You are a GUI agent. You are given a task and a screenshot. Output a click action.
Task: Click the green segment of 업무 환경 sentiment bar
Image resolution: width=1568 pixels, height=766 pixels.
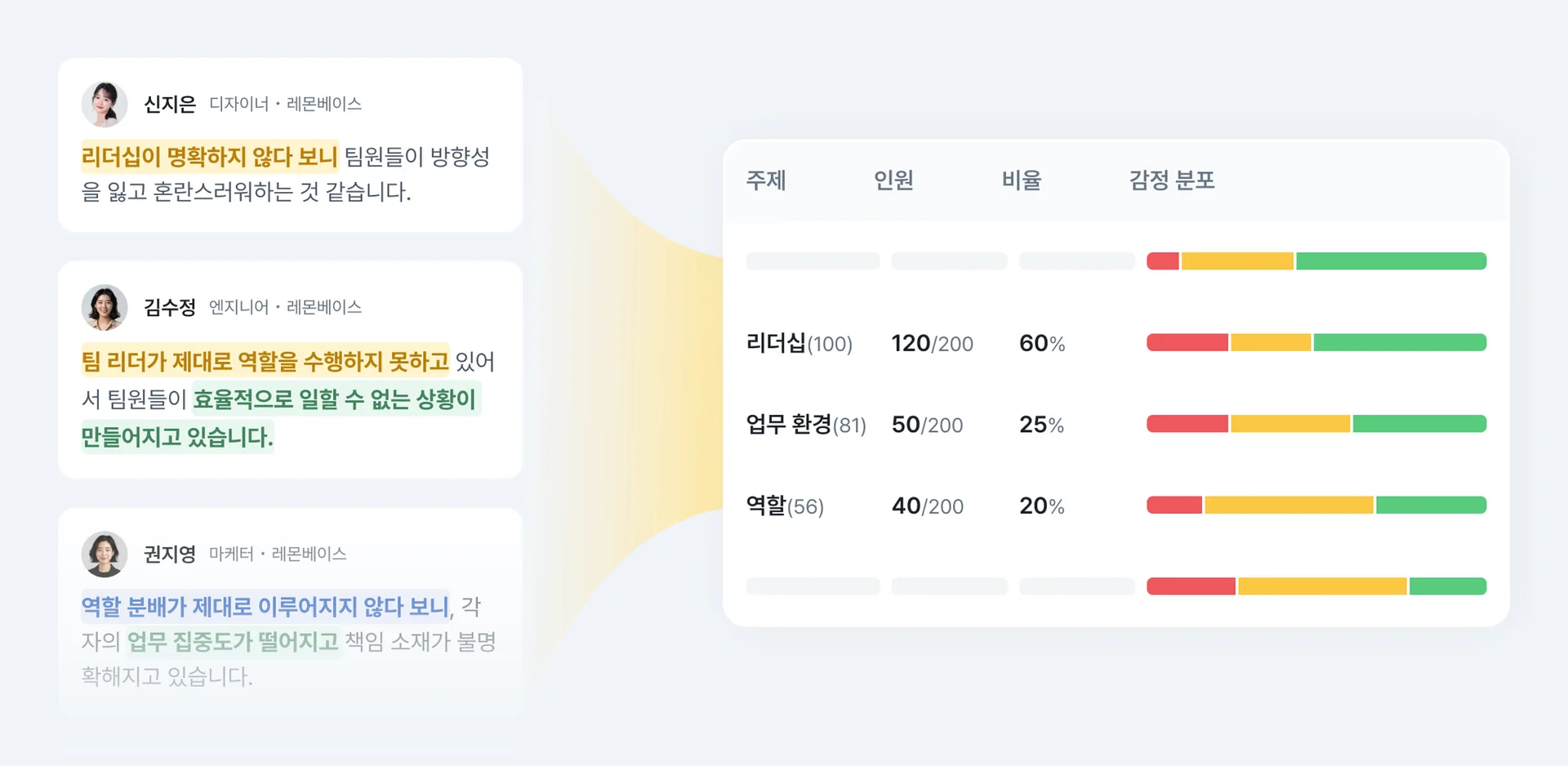1419,424
